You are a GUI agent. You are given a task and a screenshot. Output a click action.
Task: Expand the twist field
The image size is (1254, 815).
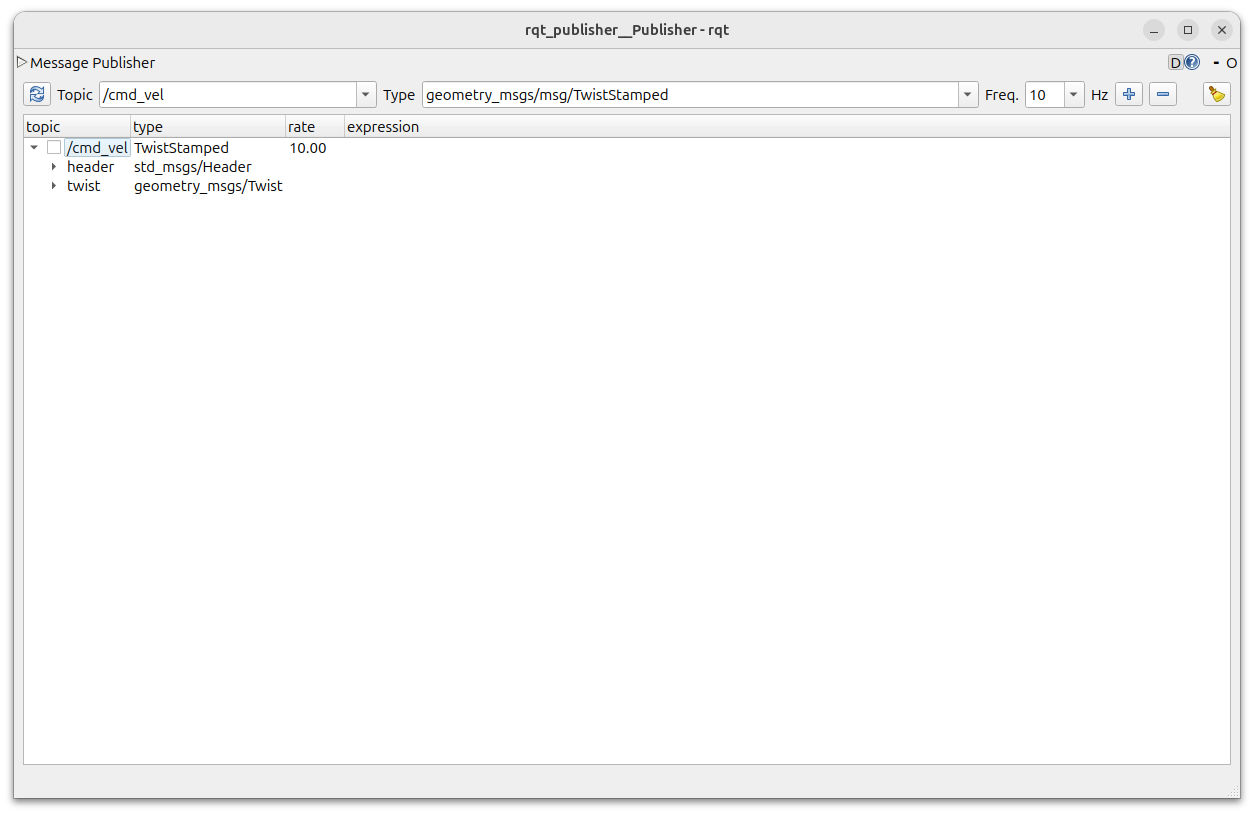point(54,186)
